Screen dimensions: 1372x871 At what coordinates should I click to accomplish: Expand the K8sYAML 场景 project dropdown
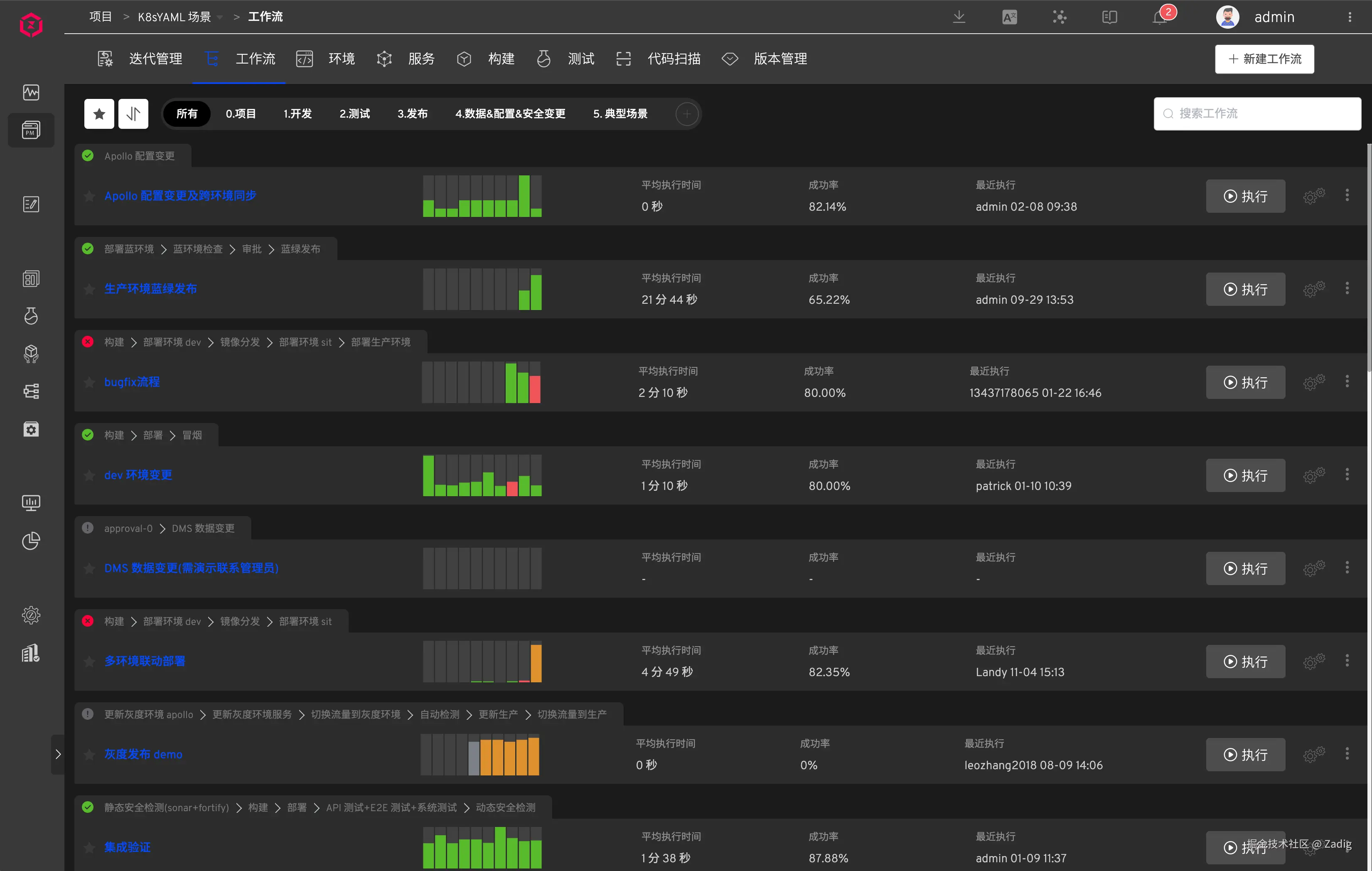[x=220, y=17]
